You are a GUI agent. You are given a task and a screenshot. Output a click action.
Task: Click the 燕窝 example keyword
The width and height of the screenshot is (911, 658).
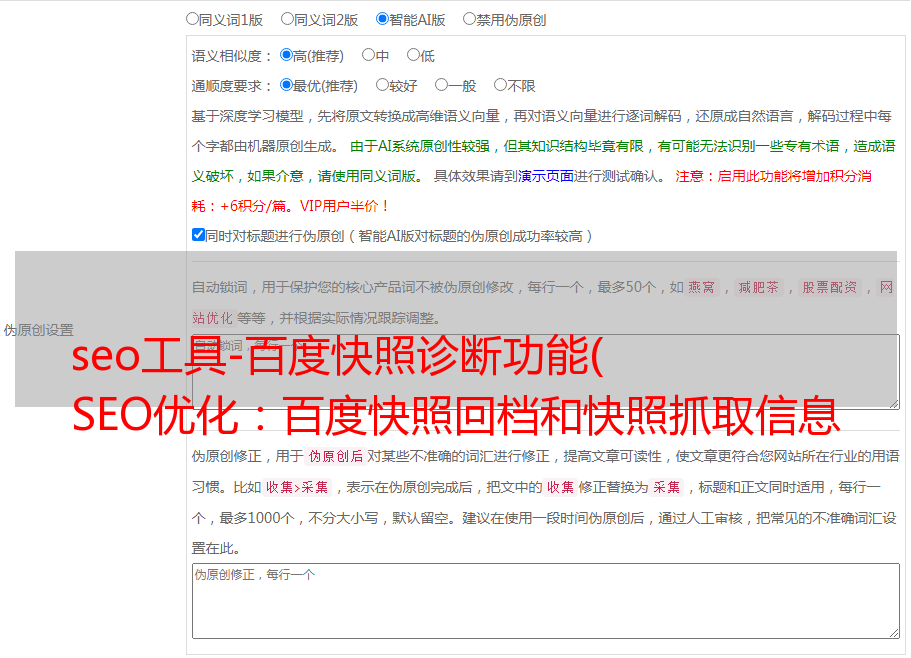click(702, 287)
